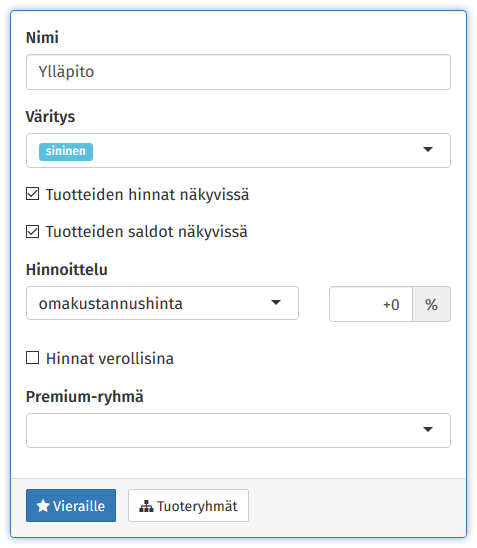Screen dimensions: 477x548
Task: Click the Hinnat verollisina label text
Action: [110, 359]
